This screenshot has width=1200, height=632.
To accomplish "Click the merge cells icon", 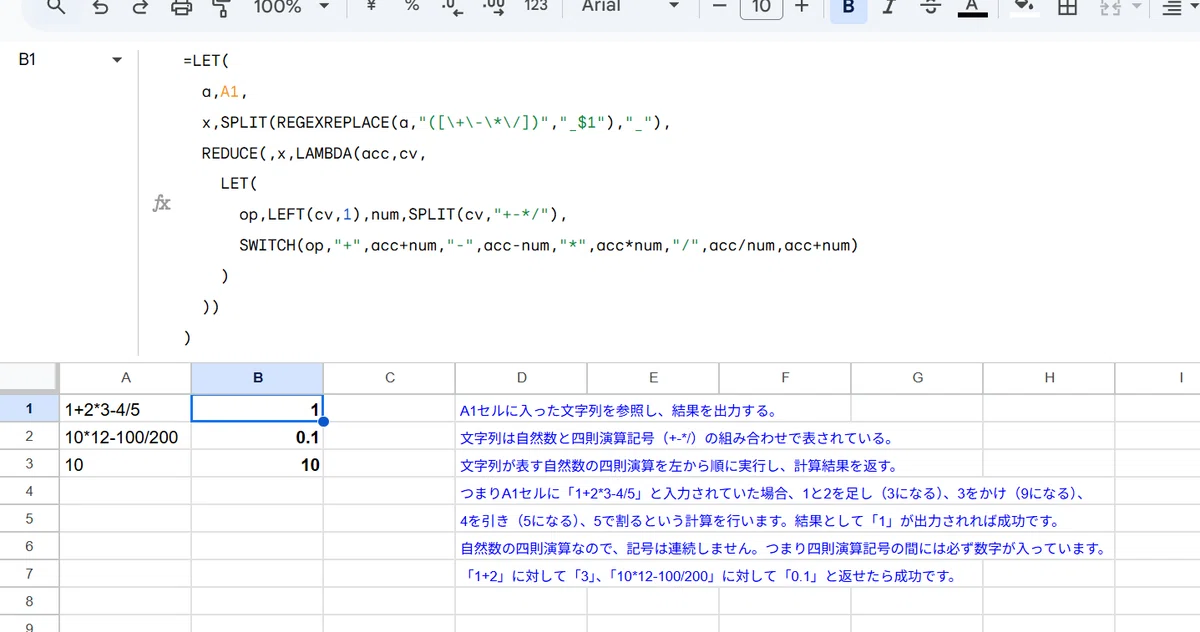I will [1111, 7].
